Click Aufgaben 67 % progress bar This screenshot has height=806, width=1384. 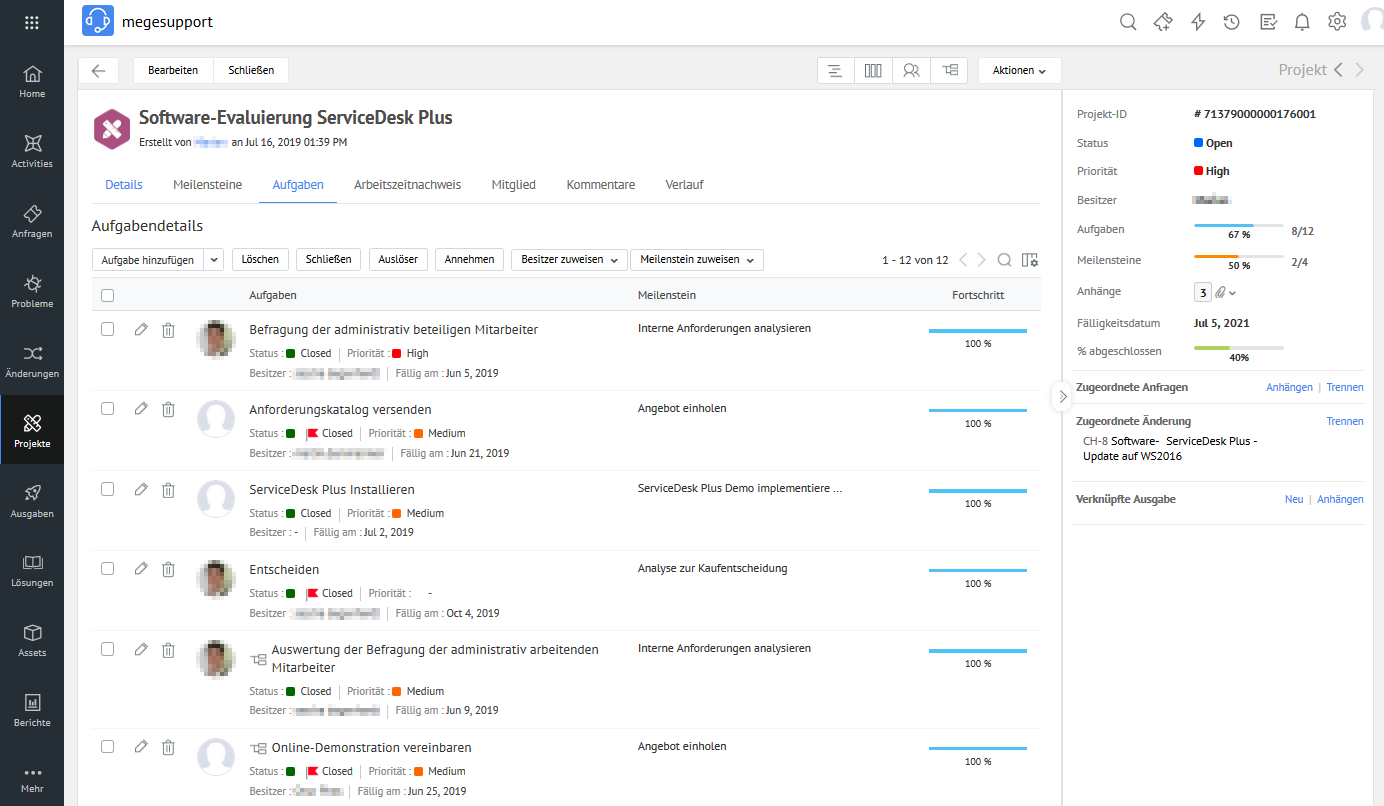click(x=1239, y=226)
